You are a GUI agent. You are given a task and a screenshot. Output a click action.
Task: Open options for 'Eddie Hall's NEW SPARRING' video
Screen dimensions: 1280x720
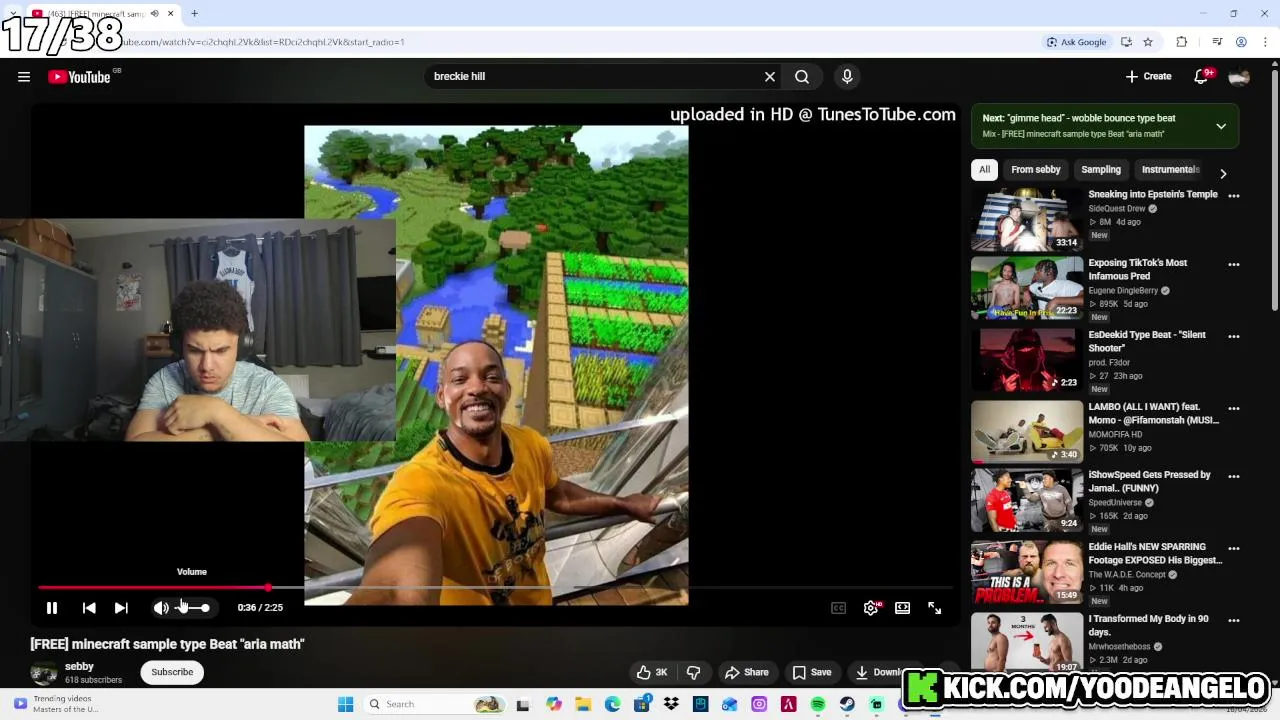1234,549
